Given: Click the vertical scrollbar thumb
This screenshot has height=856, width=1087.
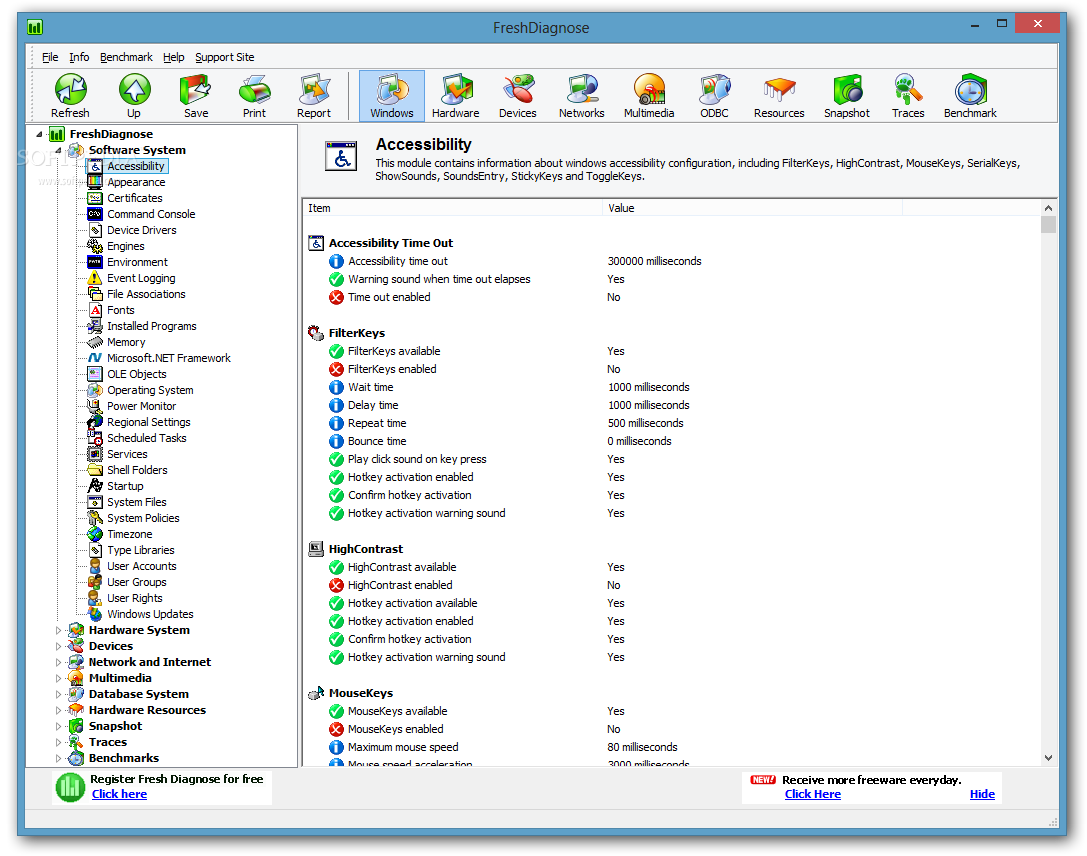Looking at the screenshot, I should (1048, 225).
